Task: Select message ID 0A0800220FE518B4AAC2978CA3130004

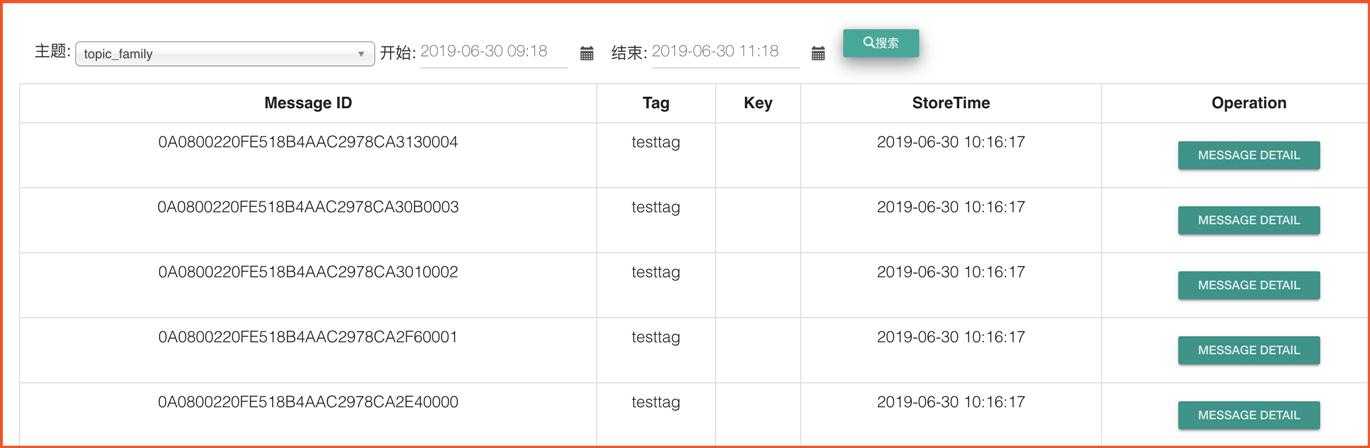Action: coord(308,142)
